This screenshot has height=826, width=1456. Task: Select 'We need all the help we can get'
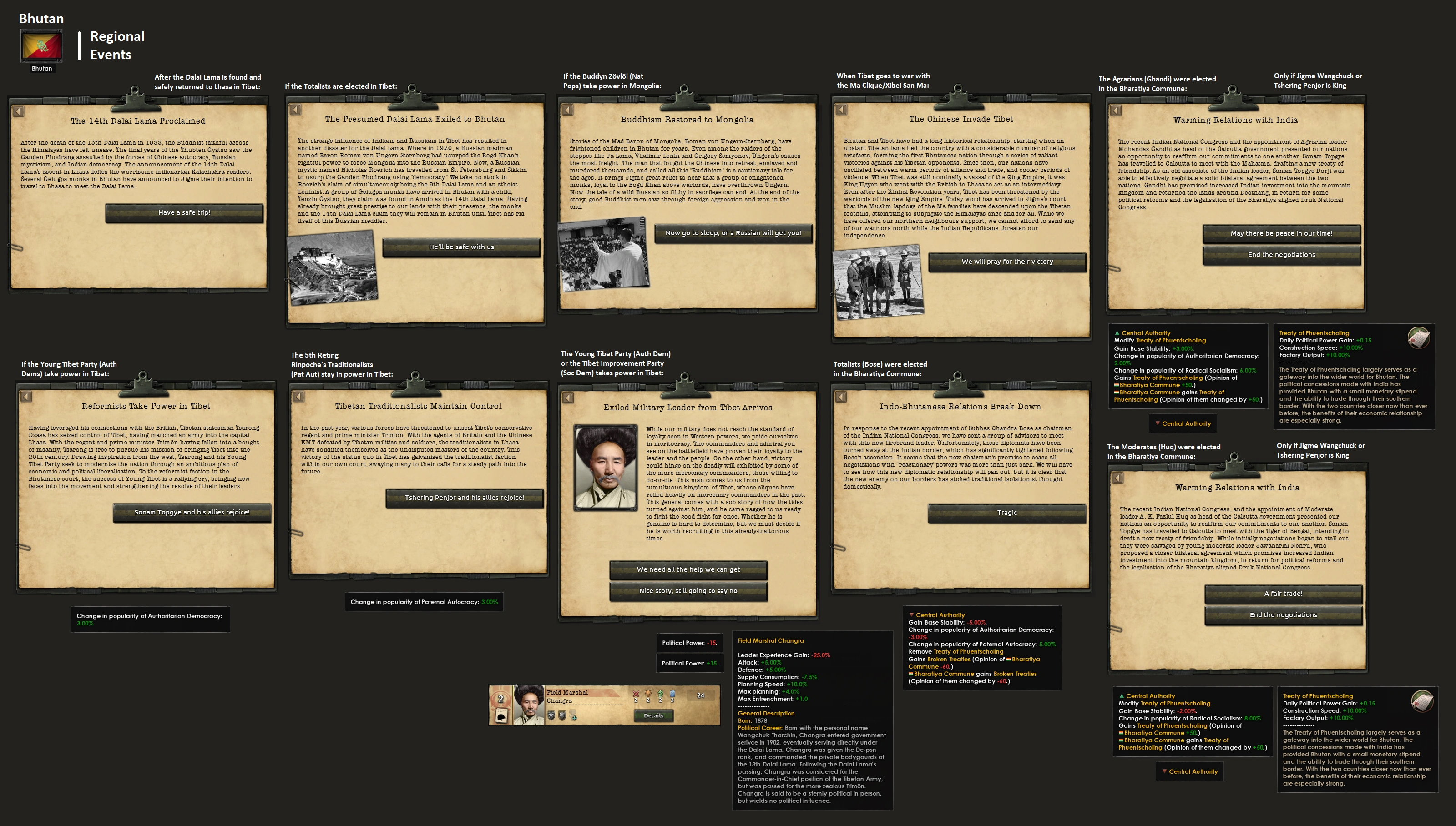(x=688, y=569)
